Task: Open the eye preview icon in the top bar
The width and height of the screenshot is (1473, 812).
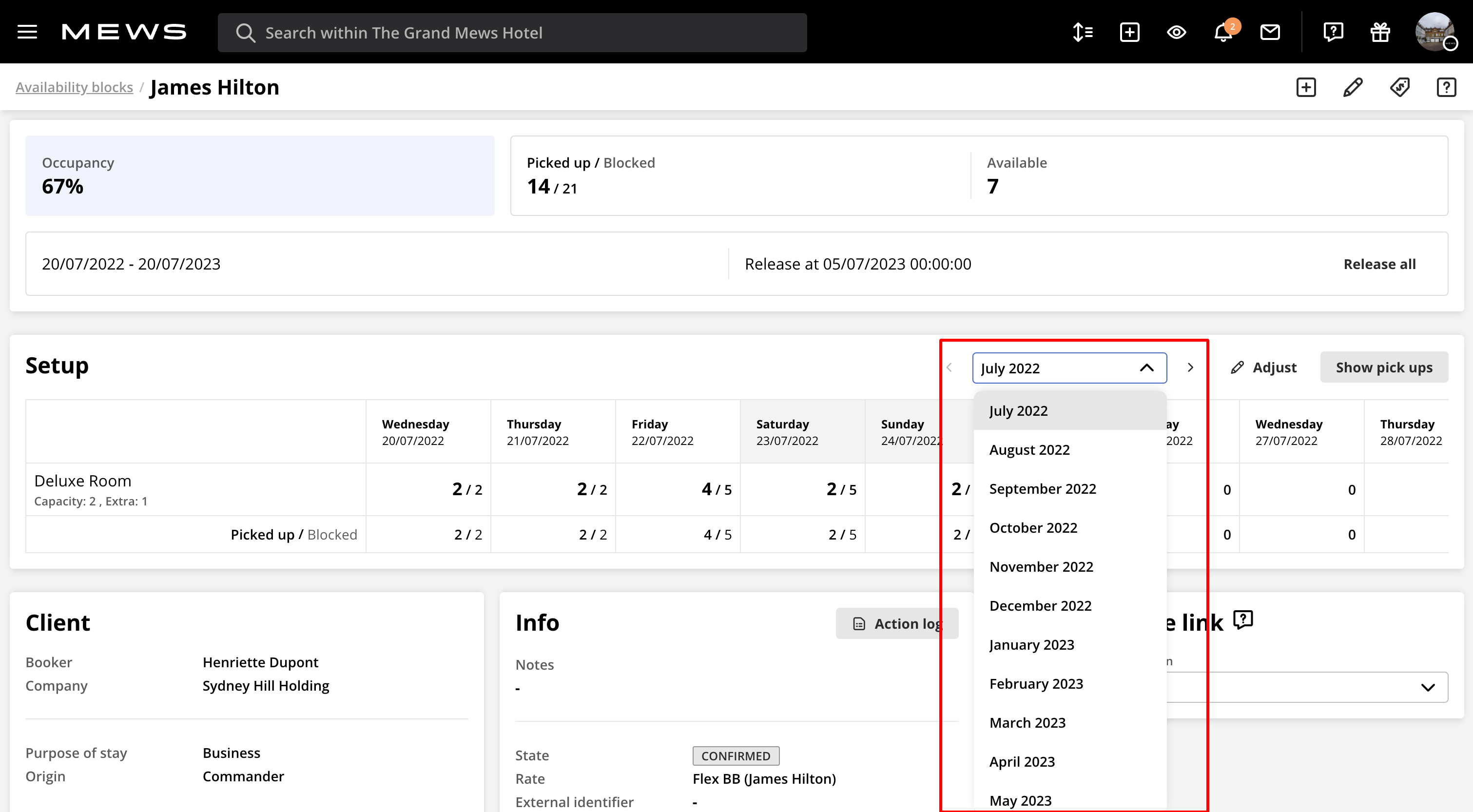Action: 1176,32
